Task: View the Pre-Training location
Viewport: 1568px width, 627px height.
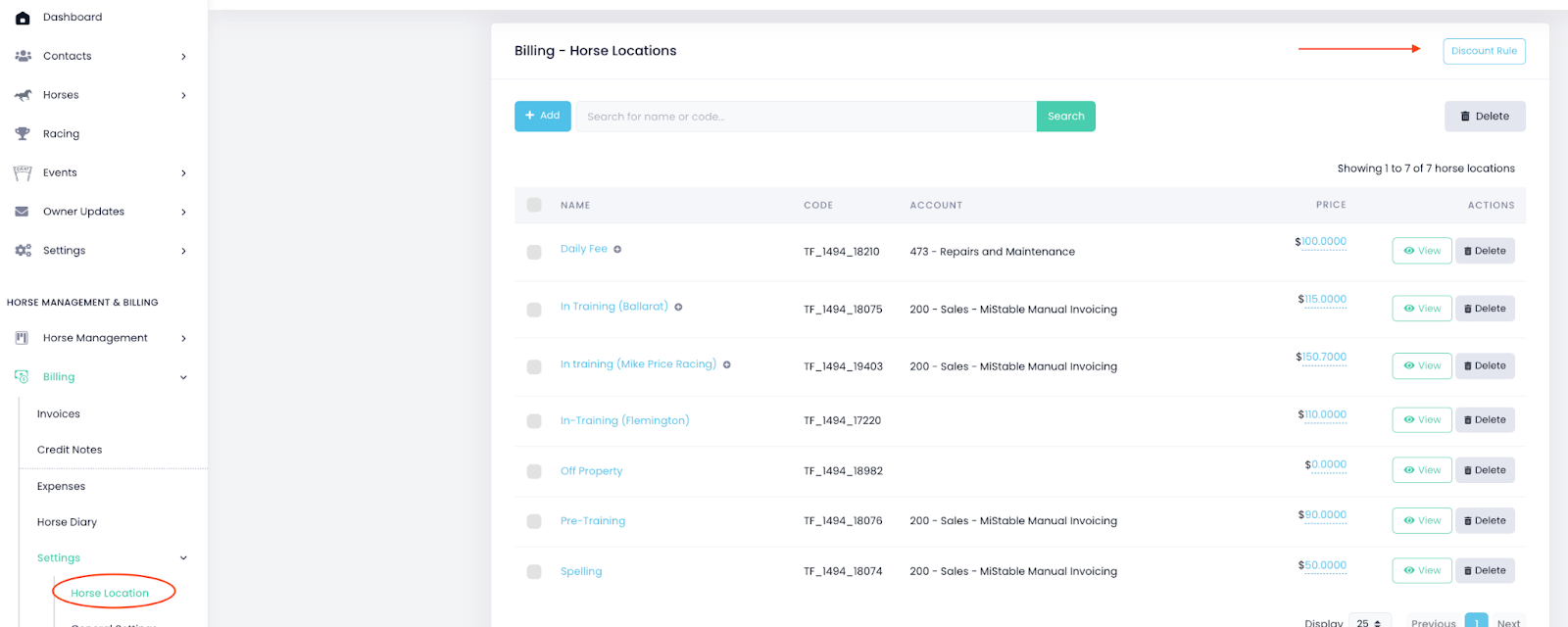Action: 1421,520
